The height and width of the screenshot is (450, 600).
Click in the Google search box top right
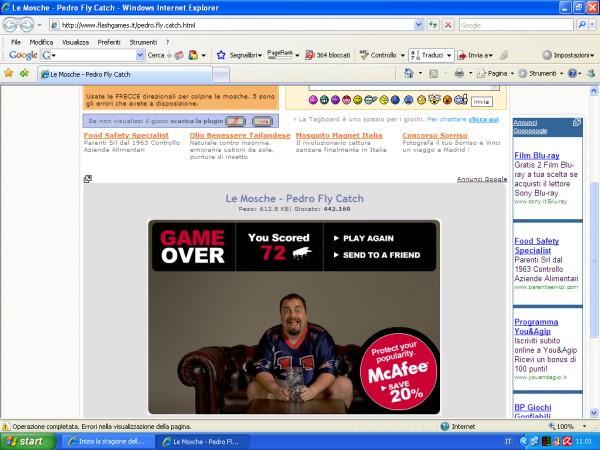[x=516, y=25]
